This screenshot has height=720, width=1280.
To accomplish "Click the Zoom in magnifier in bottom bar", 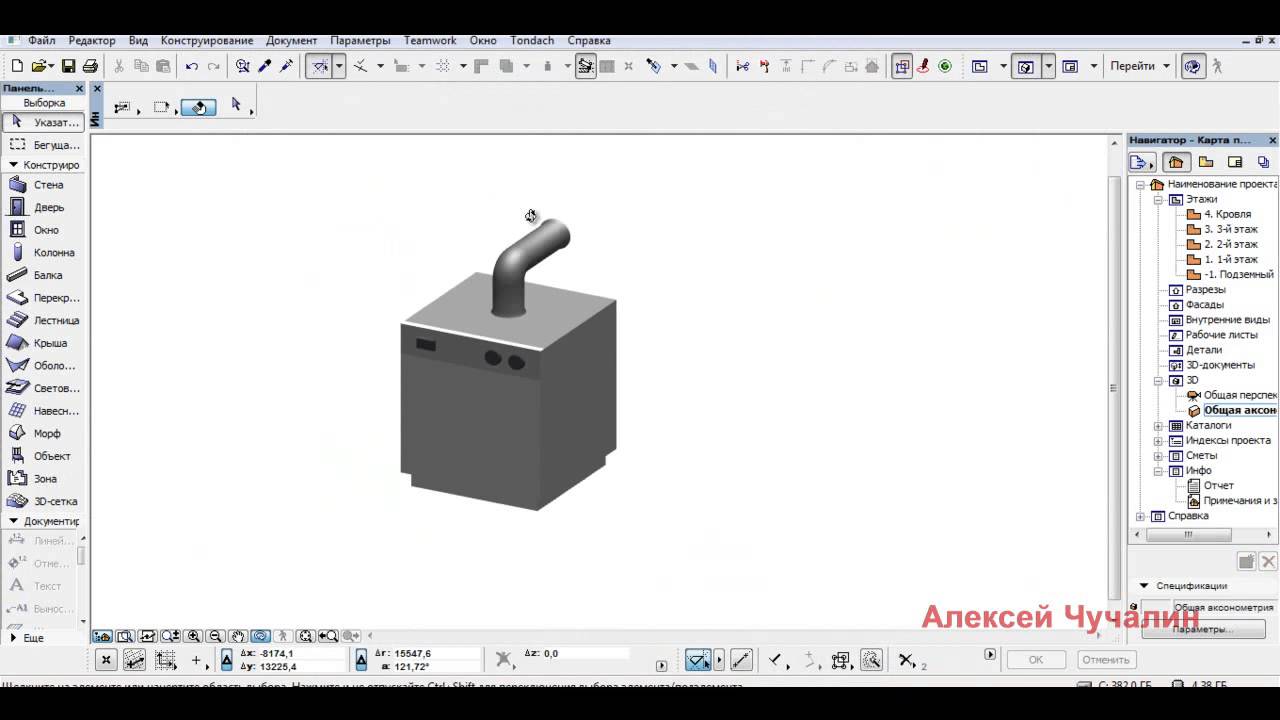I will pyautogui.click(x=194, y=636).
